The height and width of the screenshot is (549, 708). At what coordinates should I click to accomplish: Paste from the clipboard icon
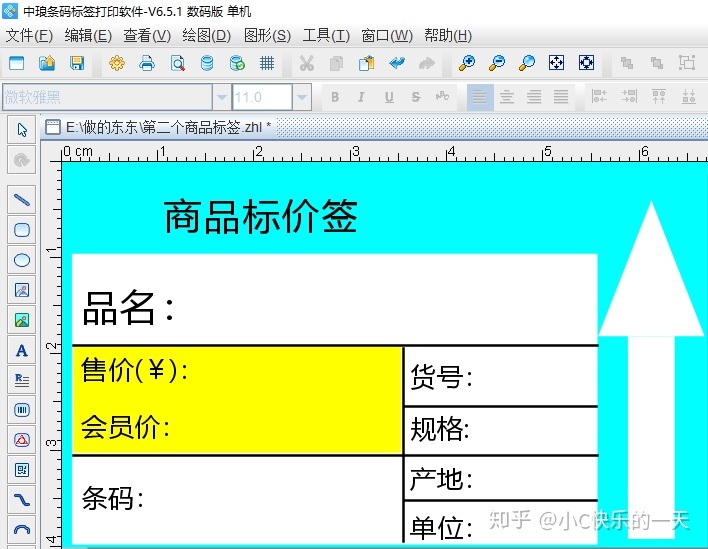click(367, 63)
